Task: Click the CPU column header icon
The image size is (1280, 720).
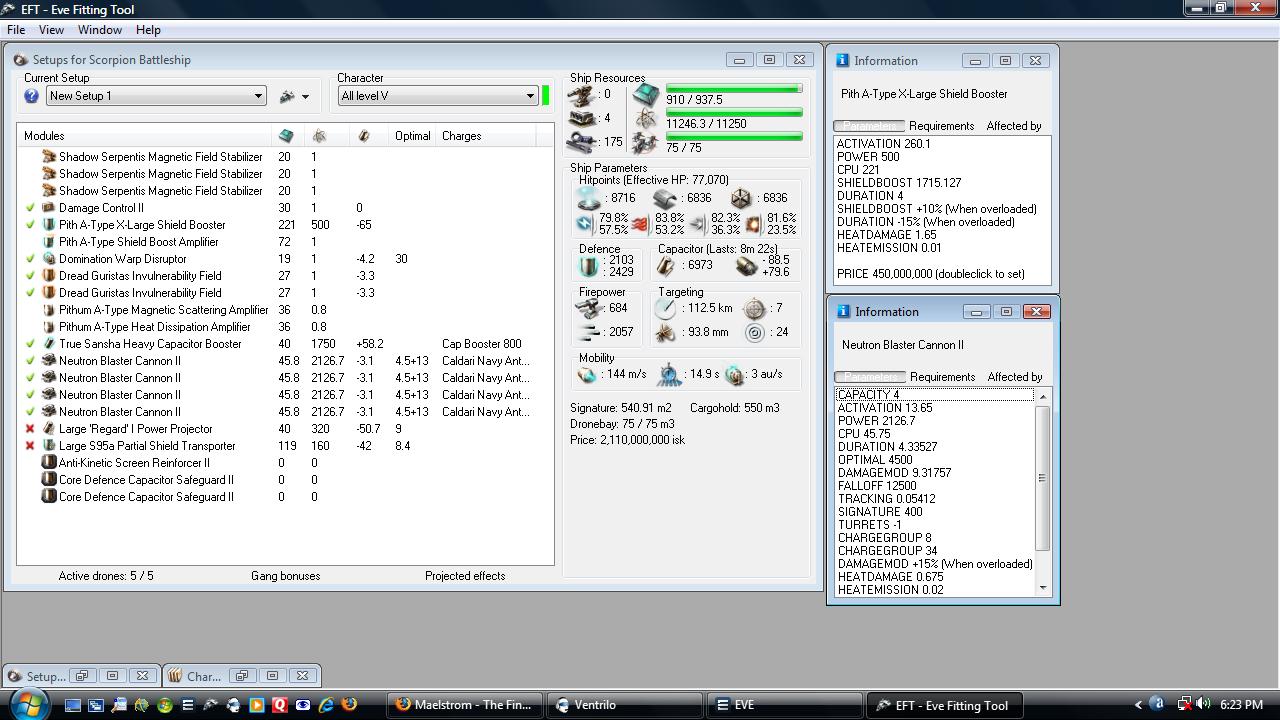Action: click(x=286, y=136)
